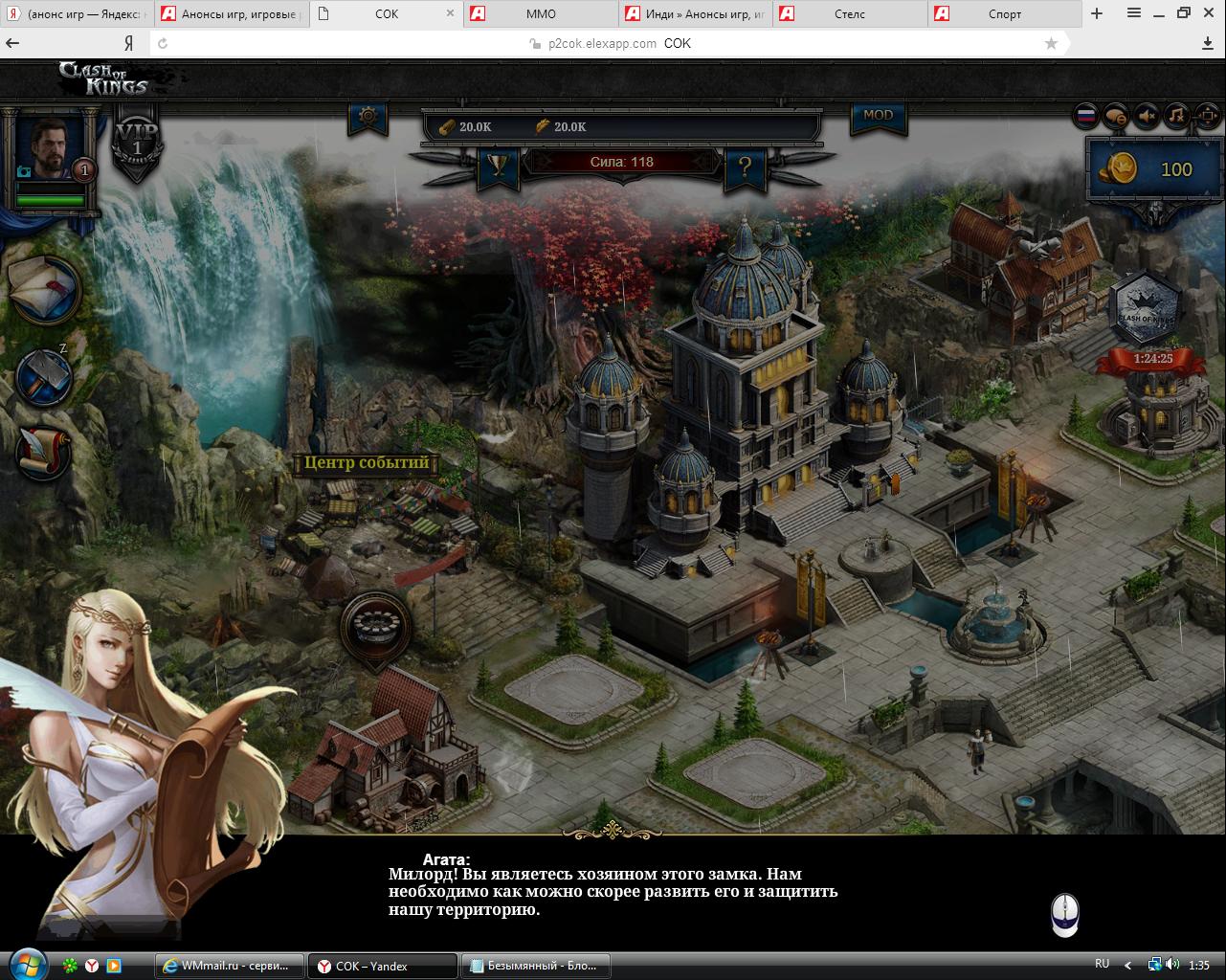This screenshot has width=1226, height=980.
Task: Open the volume tray icon
Action: pyautogui.click(x=1171, y=965)
